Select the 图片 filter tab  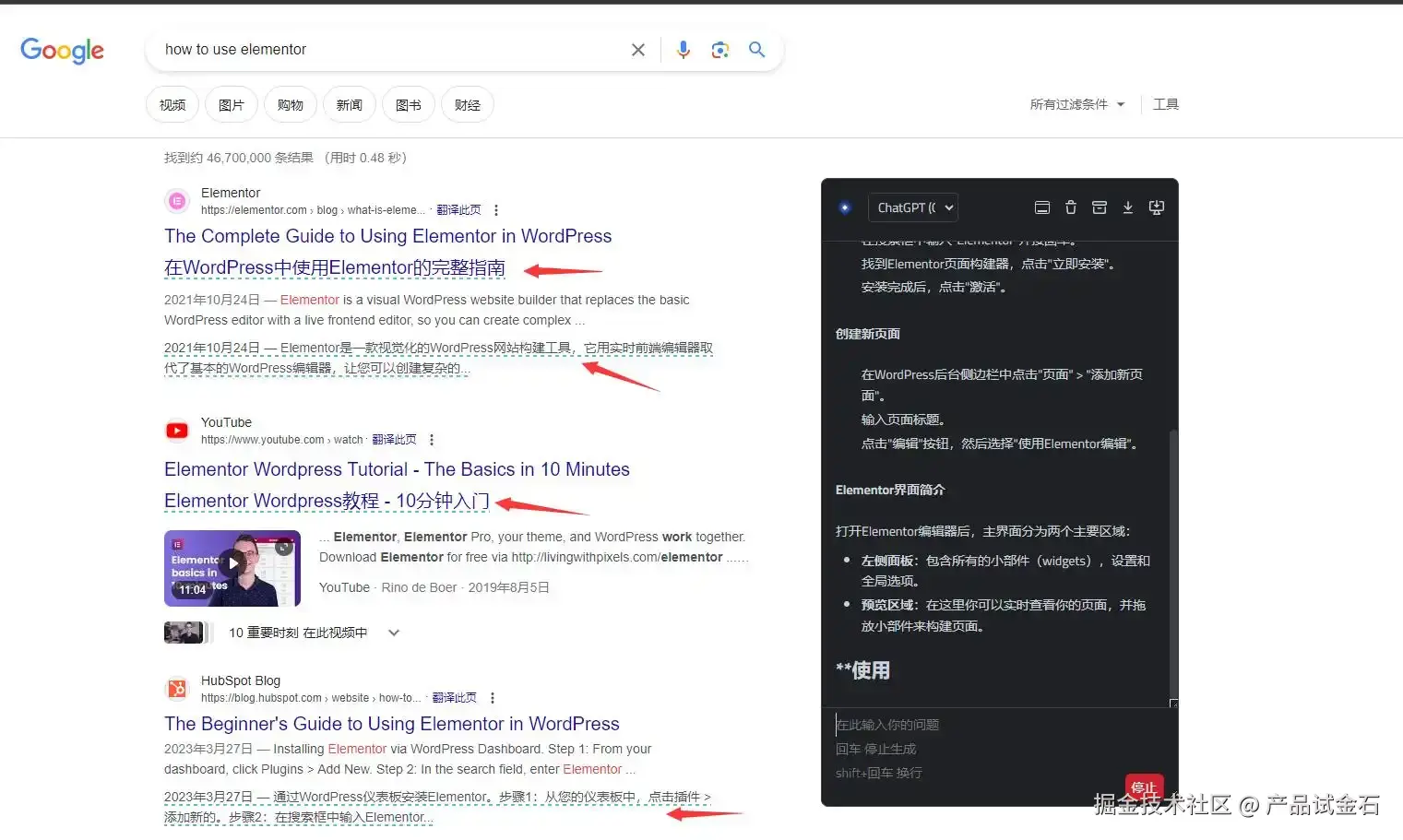(232, 105)
